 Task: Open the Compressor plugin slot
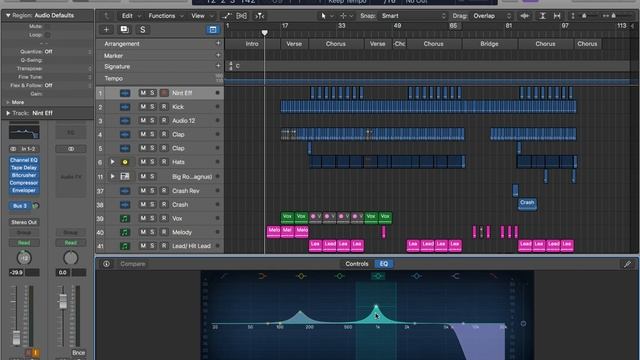tap(24, 183)
